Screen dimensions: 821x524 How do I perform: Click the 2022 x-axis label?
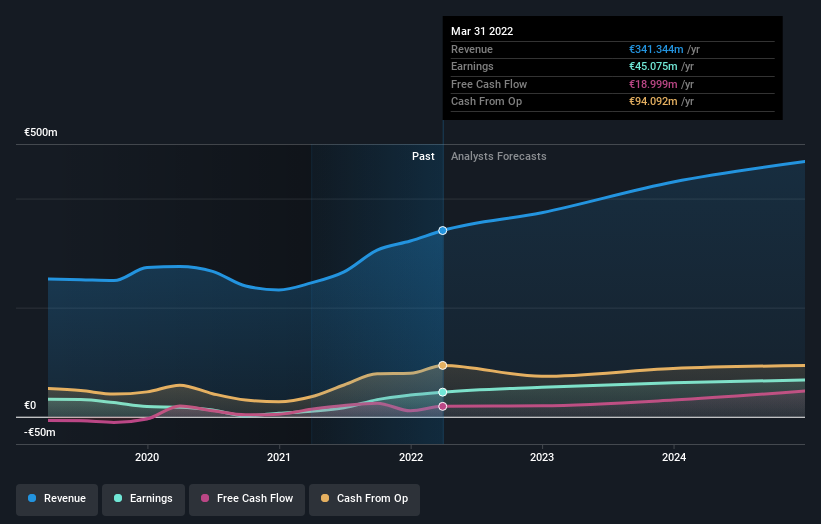coord(411,457)
